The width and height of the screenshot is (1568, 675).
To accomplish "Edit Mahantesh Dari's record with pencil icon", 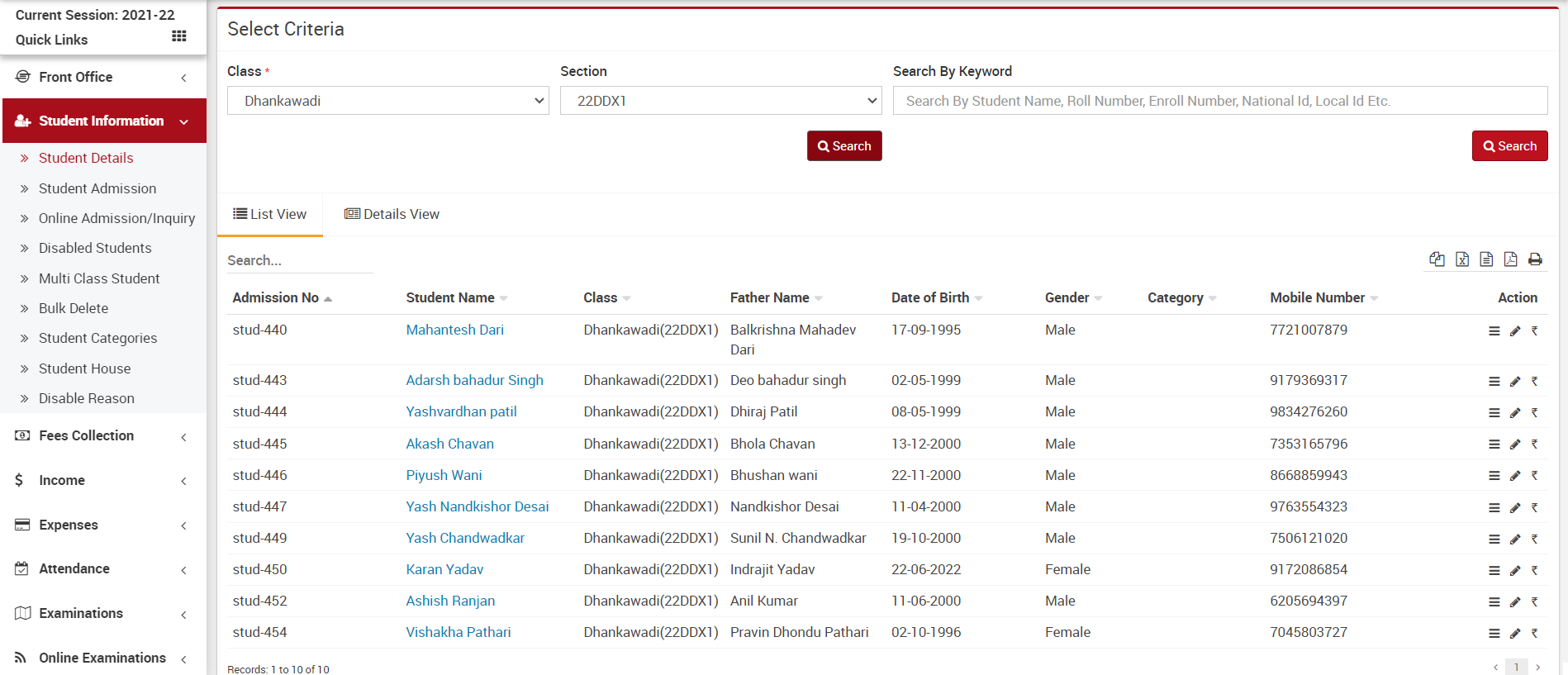I will [1515, 331].
